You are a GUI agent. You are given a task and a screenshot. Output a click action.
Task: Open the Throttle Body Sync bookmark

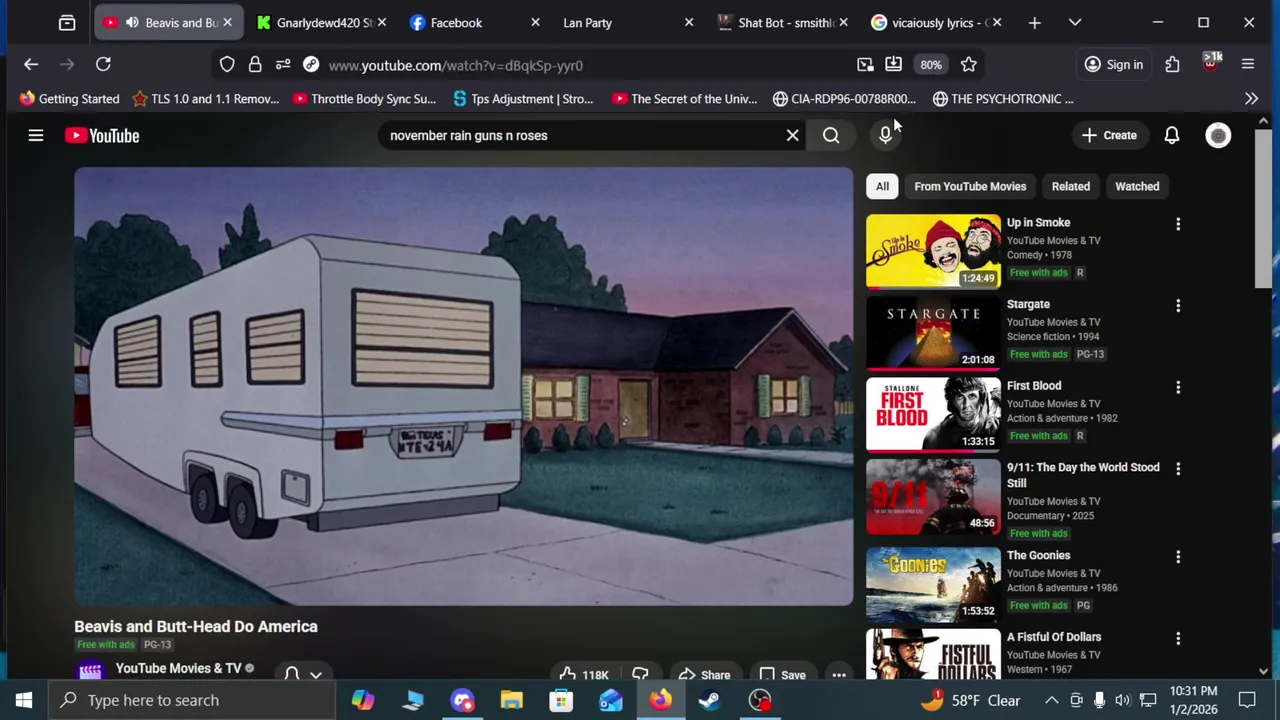pos(364,99)
